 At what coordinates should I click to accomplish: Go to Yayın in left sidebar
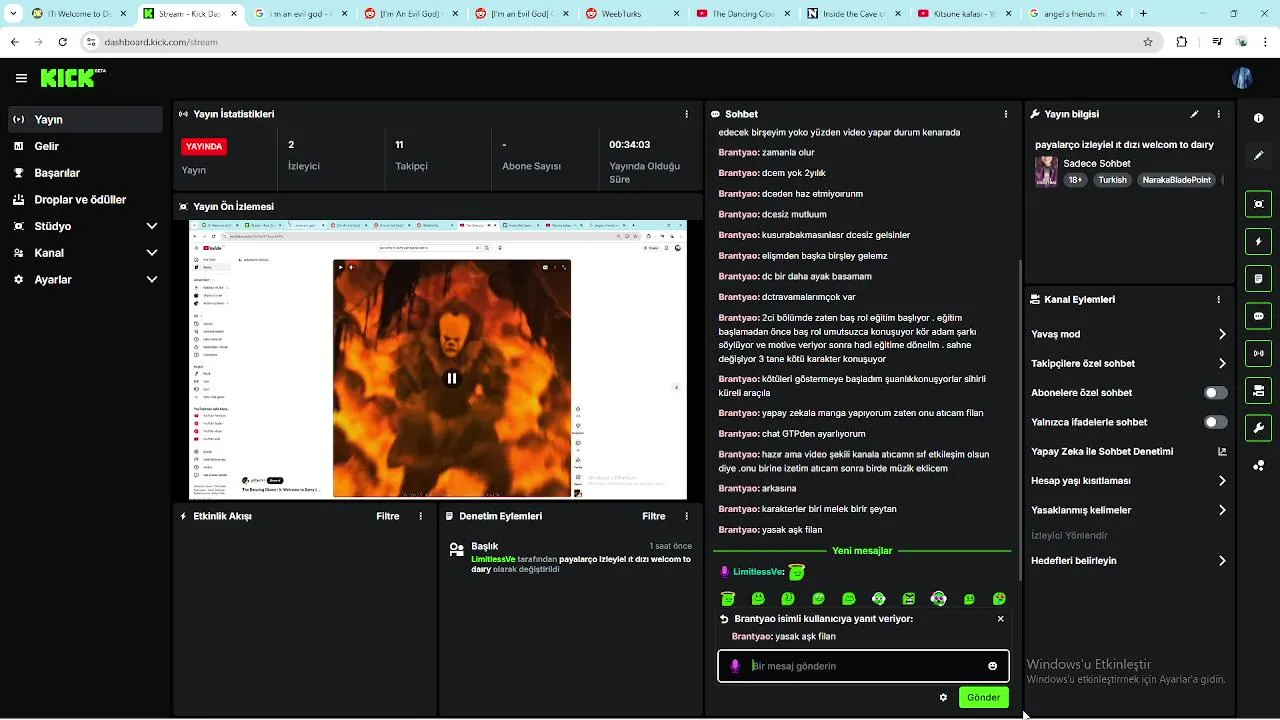pos(85,119)
